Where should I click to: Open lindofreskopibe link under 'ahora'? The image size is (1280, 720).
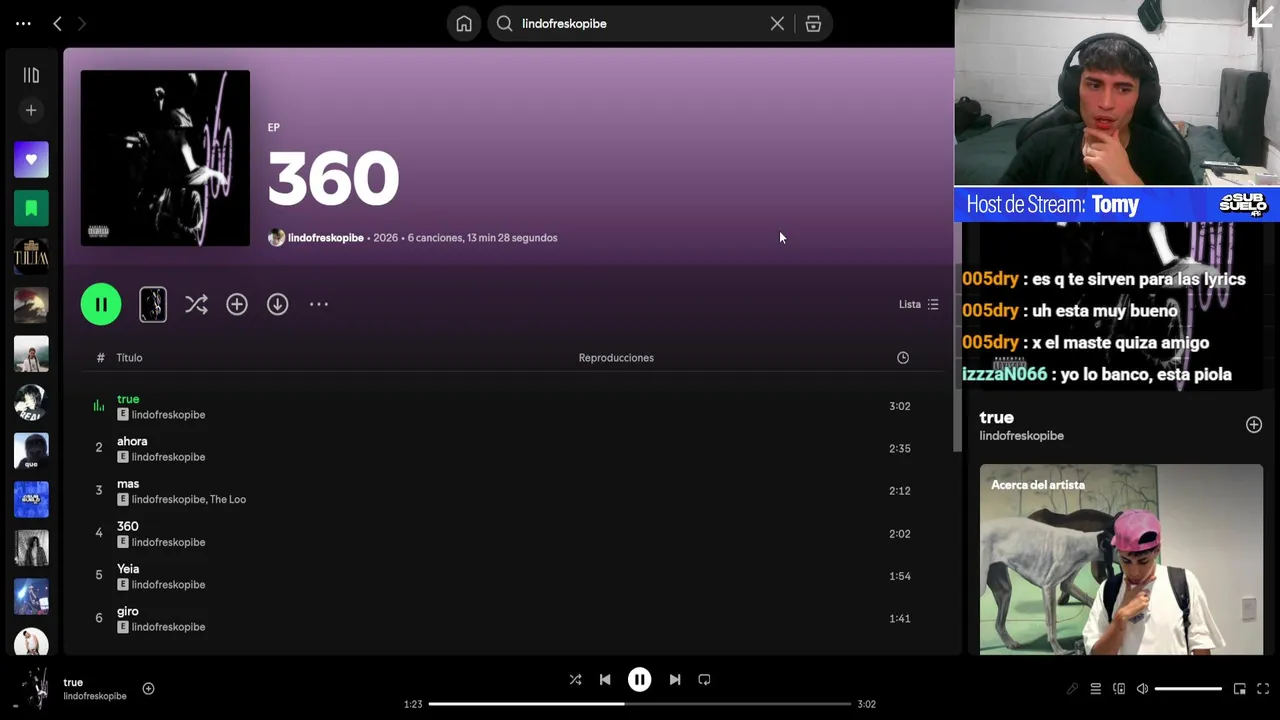168,457
